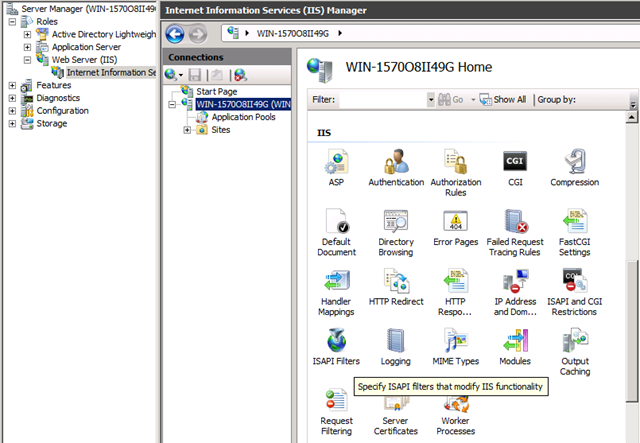Expand breadcrumb arrow after server name
Image resolution: width=640 pixels, height=443 pixels.
[x=340, y=33]
